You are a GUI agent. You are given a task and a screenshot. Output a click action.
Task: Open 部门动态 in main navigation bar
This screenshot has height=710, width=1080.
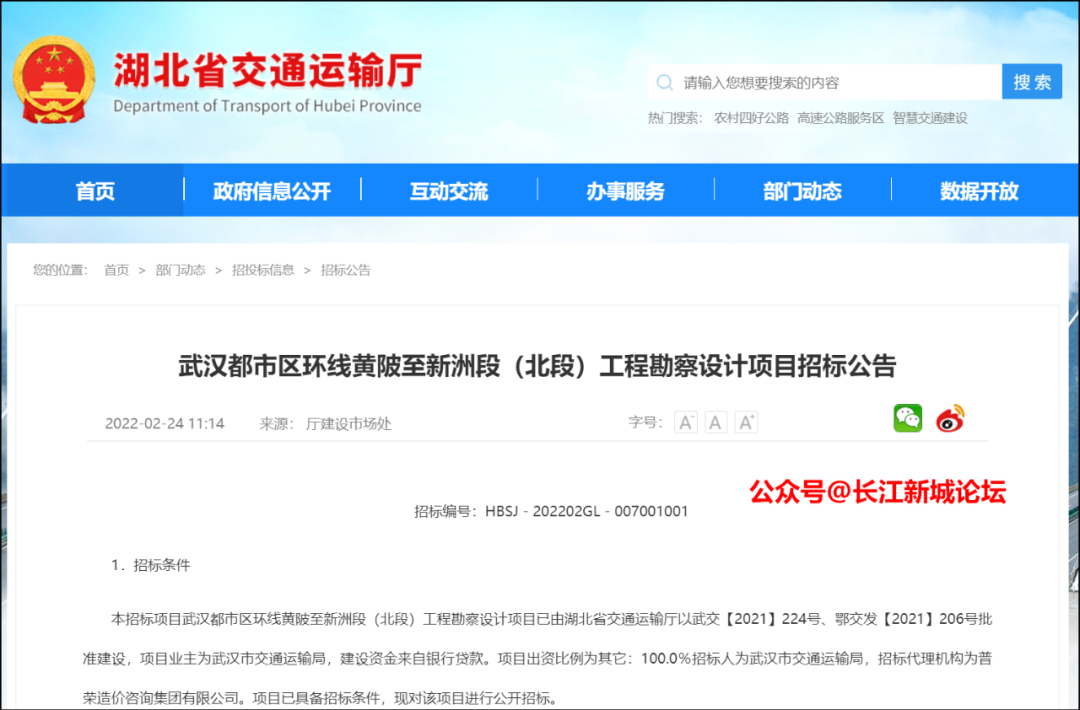802,191
